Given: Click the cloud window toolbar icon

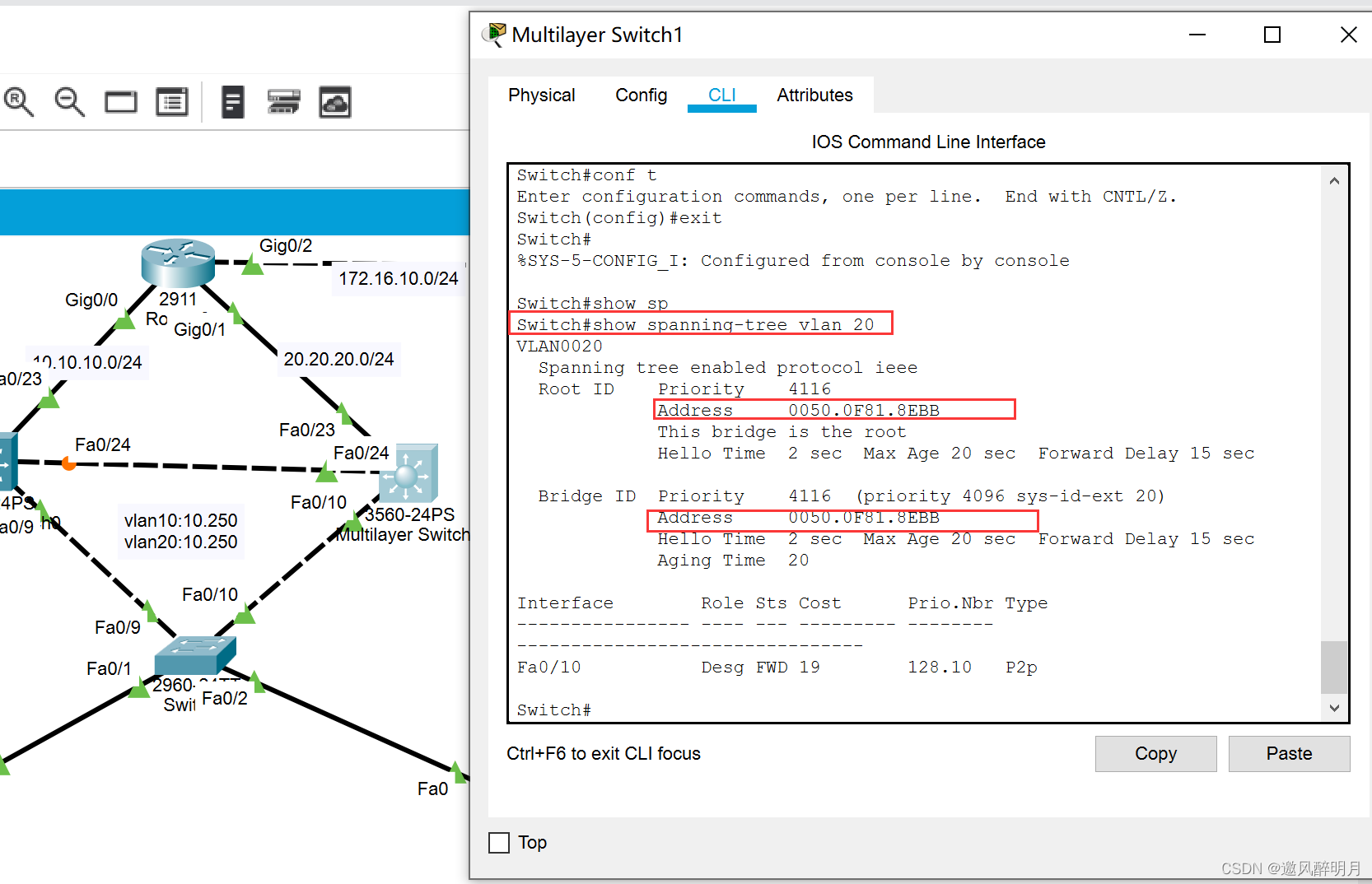Looking at the screenshot, I should [335, 102].
